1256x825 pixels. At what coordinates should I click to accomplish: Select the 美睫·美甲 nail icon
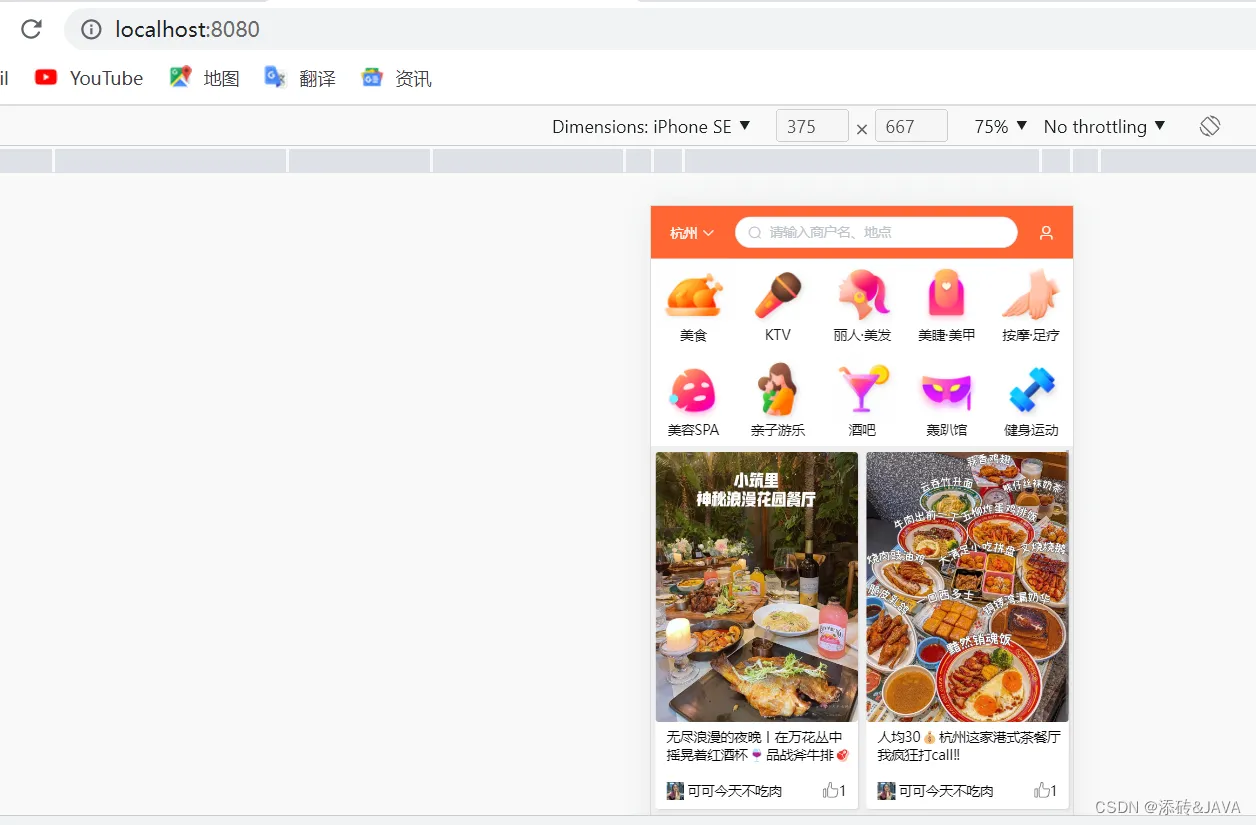tap(946, 295)
